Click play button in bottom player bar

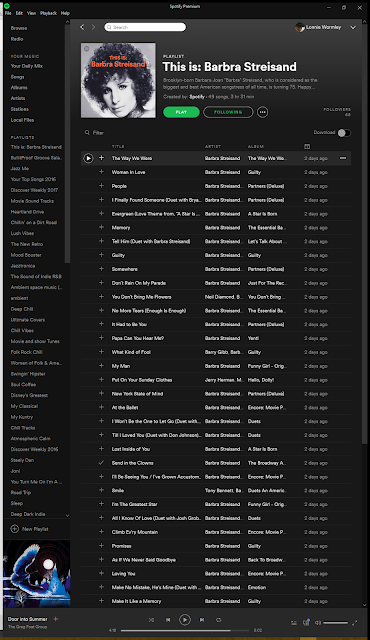pyautogui.click(x=185, y=620)
